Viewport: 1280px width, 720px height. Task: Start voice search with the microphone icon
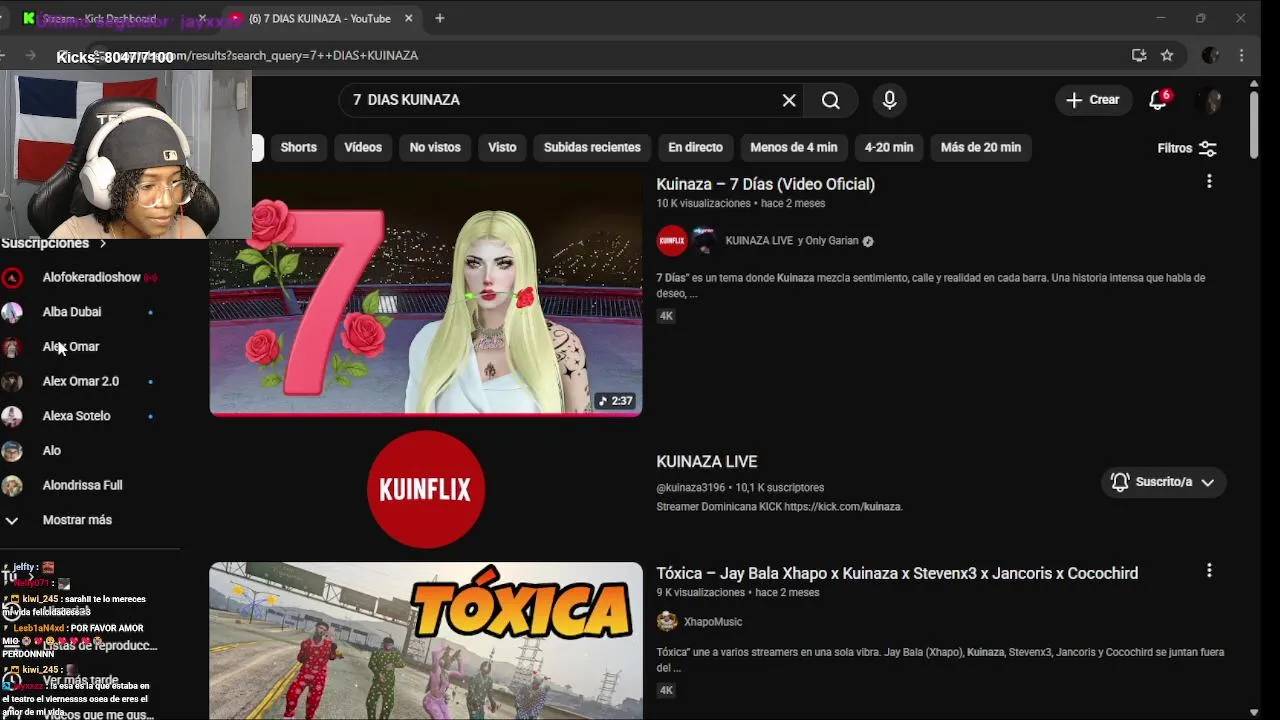coord(889,100)
